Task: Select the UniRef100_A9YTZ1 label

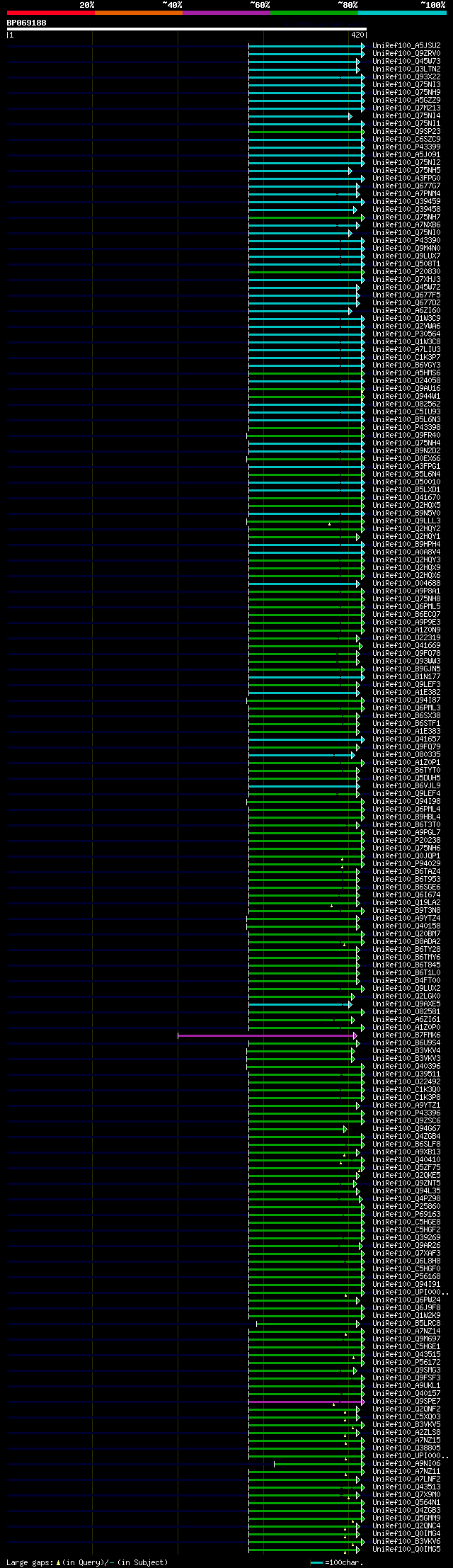Action: click(x=406, y=1106)
